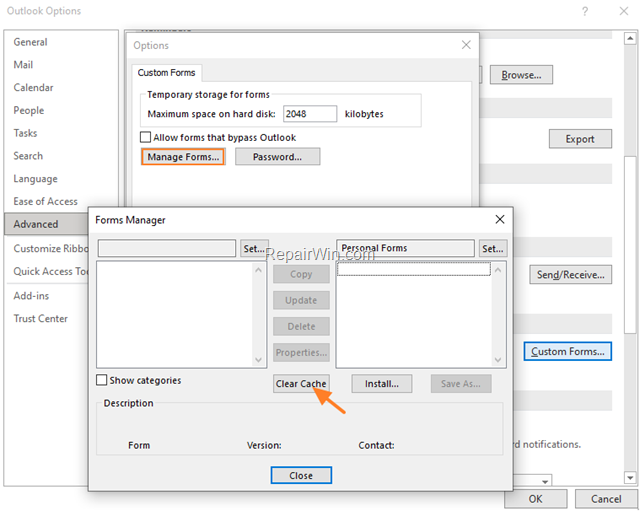The height and width of the screenshot is (511, 640).
Task: Click Send/Receive... in Outlook Options
Action: [570, 275]
